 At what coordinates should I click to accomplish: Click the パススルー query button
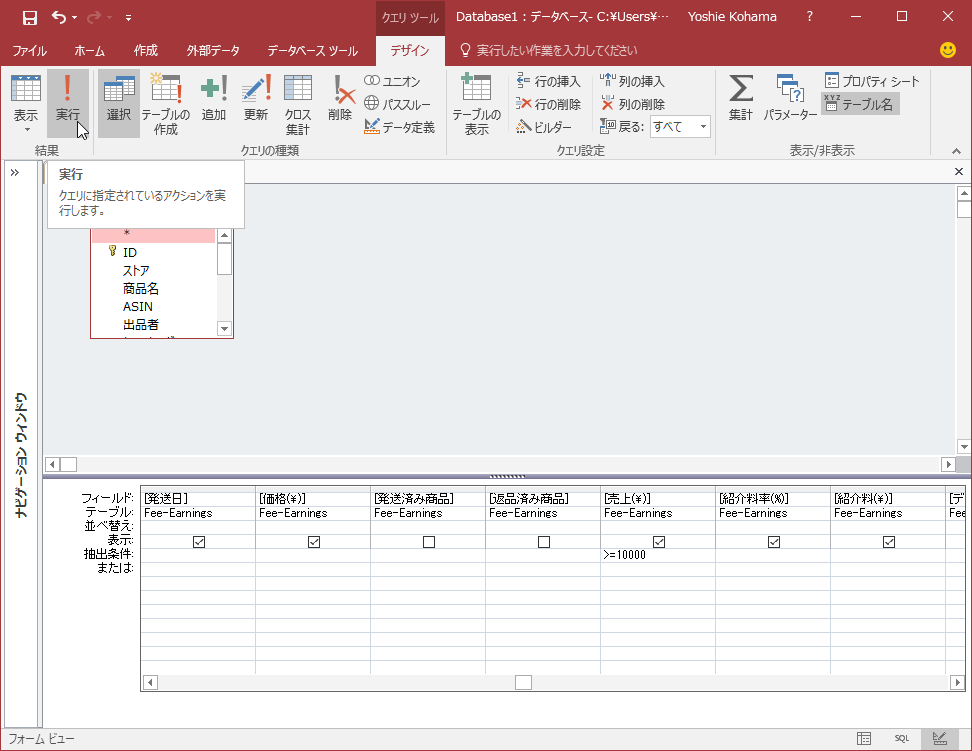pyautogui.click(x=397, y=104)
